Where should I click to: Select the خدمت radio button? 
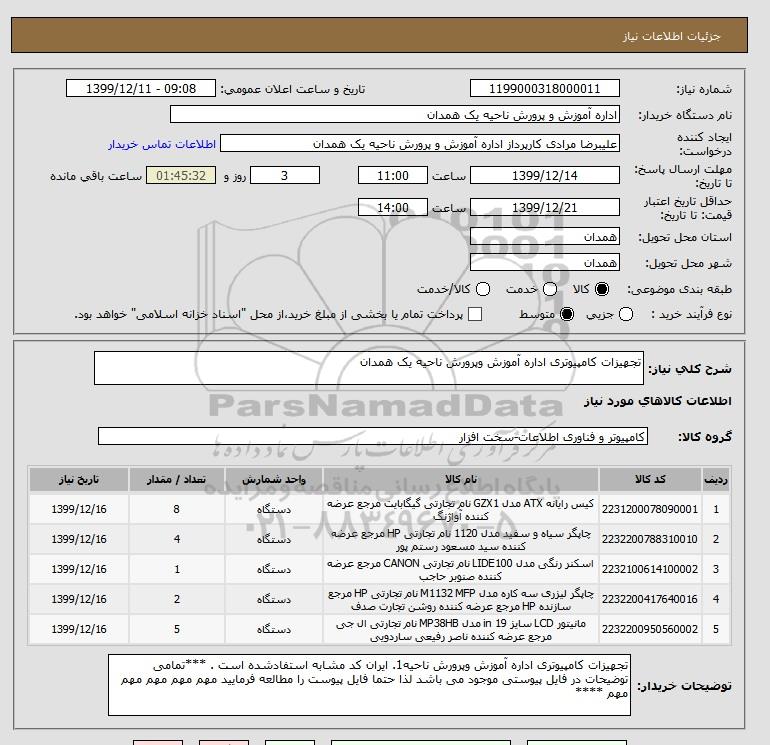pos(550,289)
